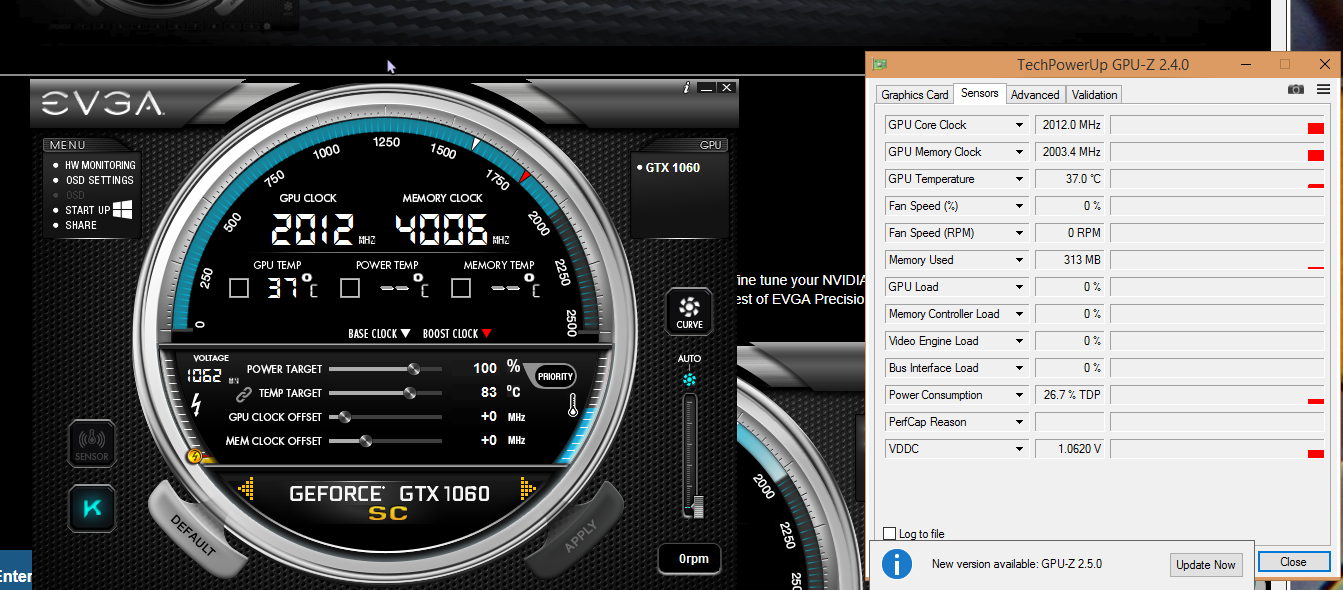Click the K-Boost icon button
The height and width of the screenshot is (590, 1343).
pyautogui.click(x=92, y=508)
